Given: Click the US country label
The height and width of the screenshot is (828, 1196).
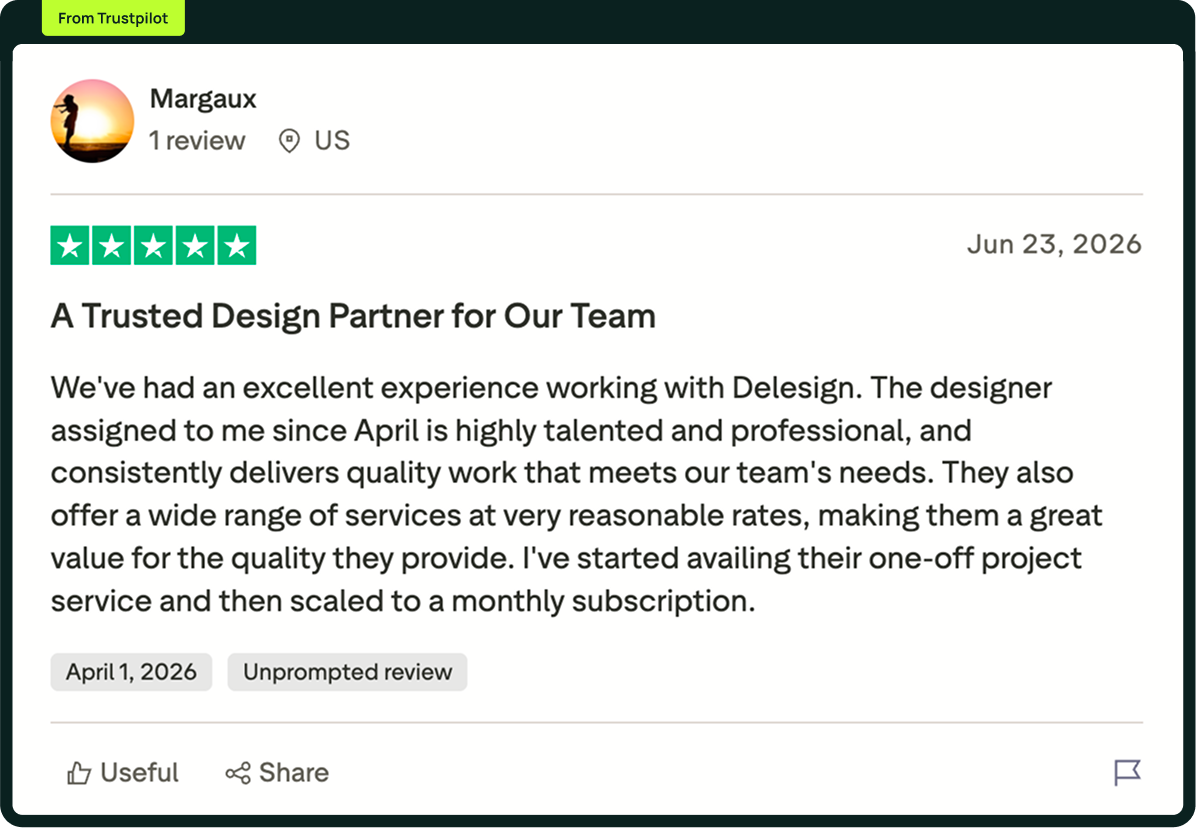Looking at the screenshot, I should click(x=332, y=141).
